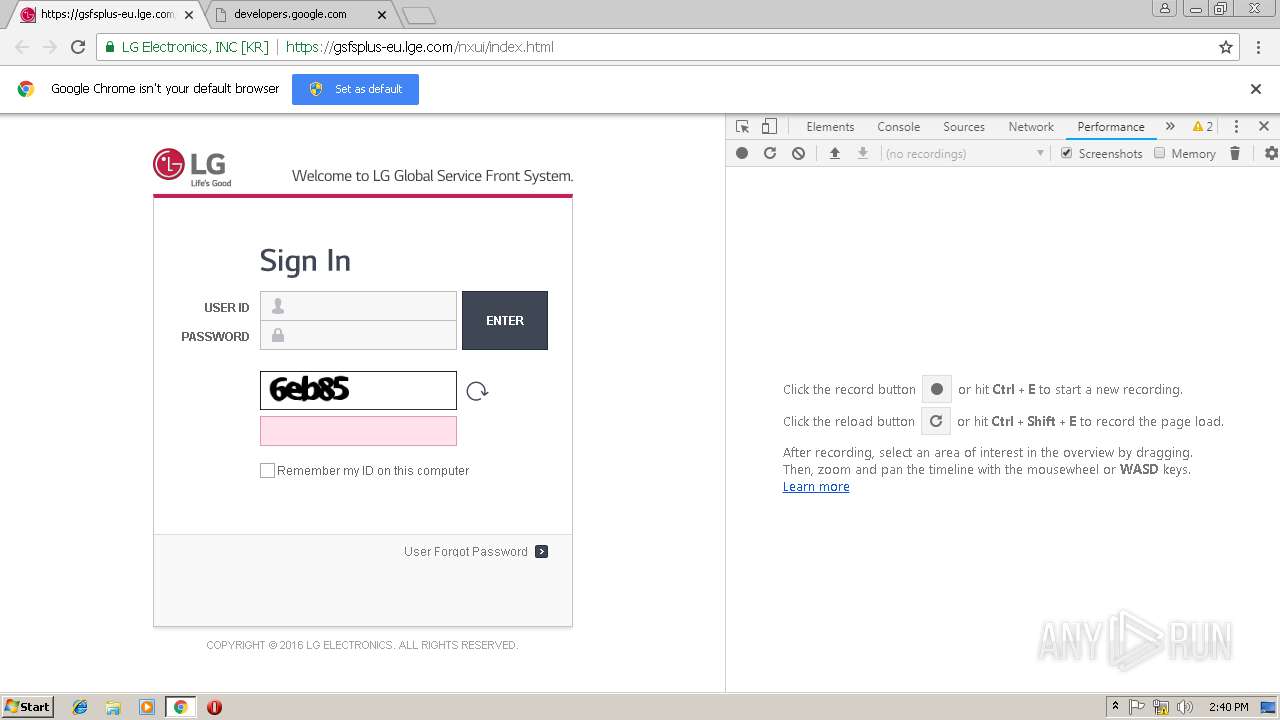
Task: Focus the PASSWORD input field
Action: pyautogui.click(x=358, y=335)
